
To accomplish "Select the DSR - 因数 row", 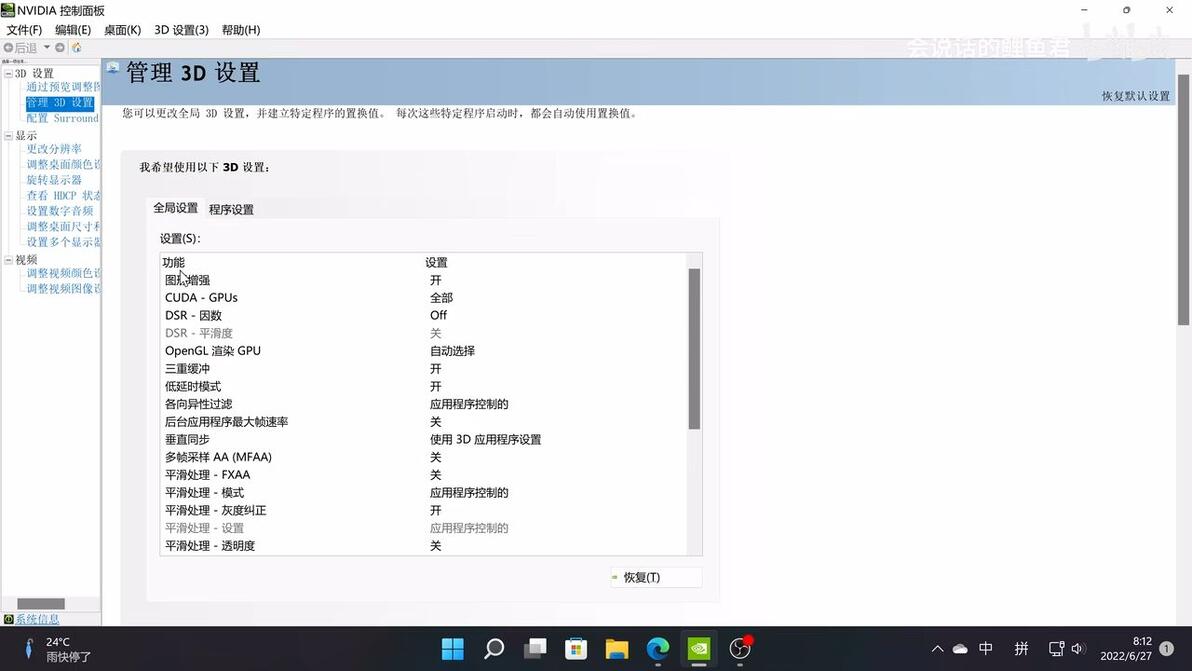I will tap(423, 315).
